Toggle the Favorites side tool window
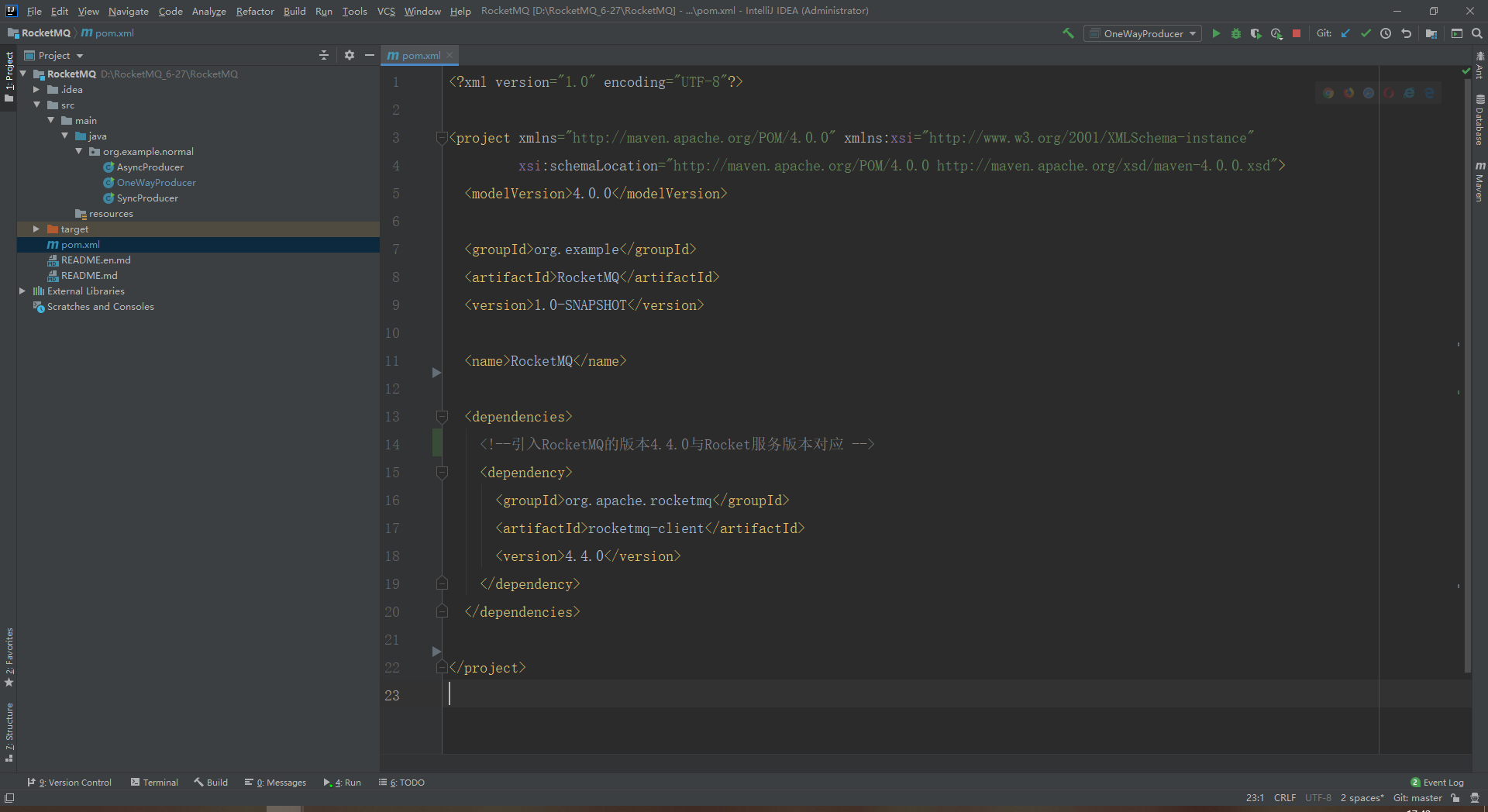Image resolution: width=1488 pixels, height=812 pixels. [x=9, y=657]
